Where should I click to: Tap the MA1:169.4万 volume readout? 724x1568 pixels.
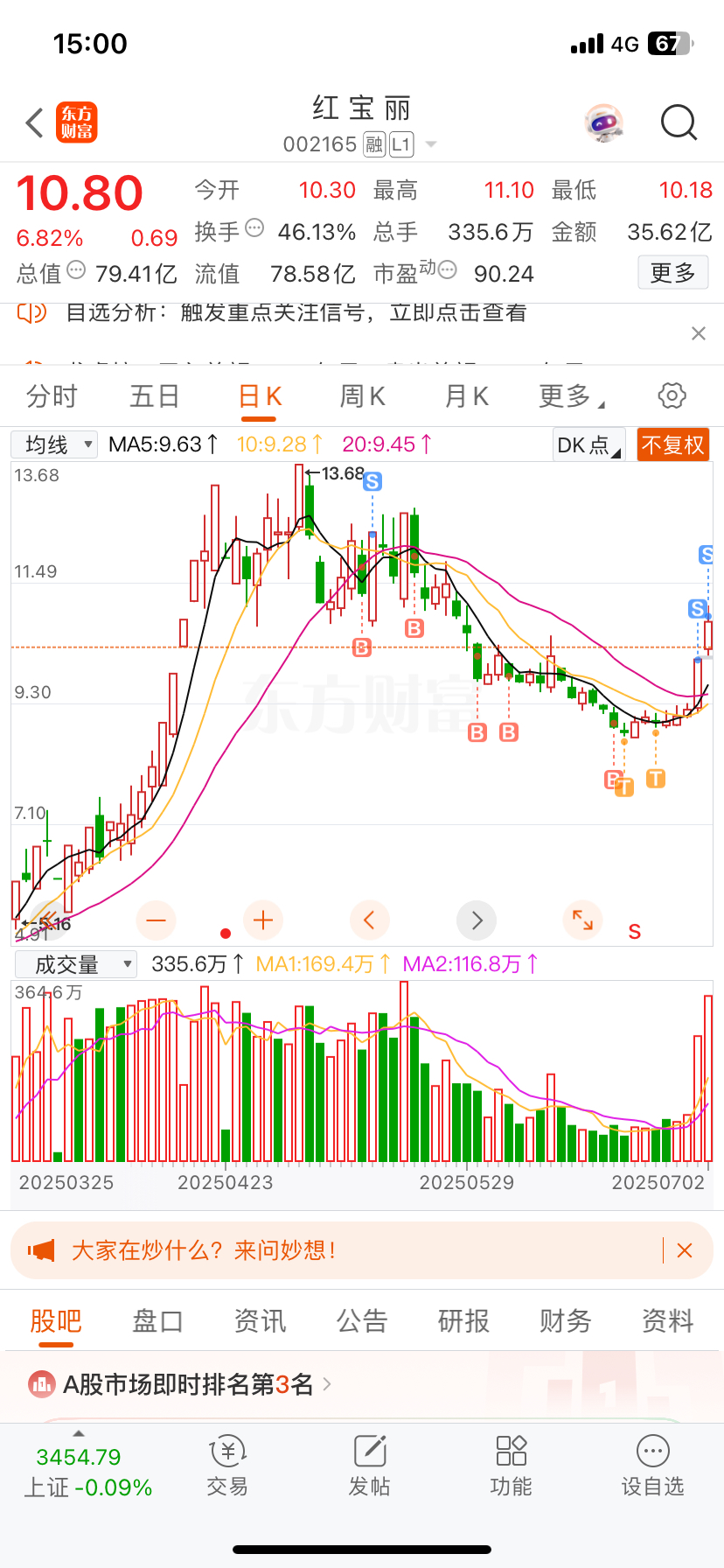point(323,964)
